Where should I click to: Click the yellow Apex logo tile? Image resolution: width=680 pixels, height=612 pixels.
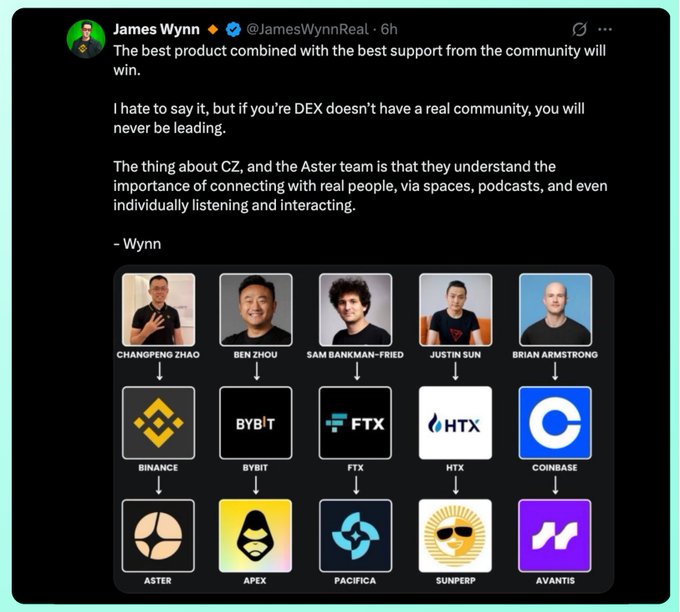(x=255, y=536)
